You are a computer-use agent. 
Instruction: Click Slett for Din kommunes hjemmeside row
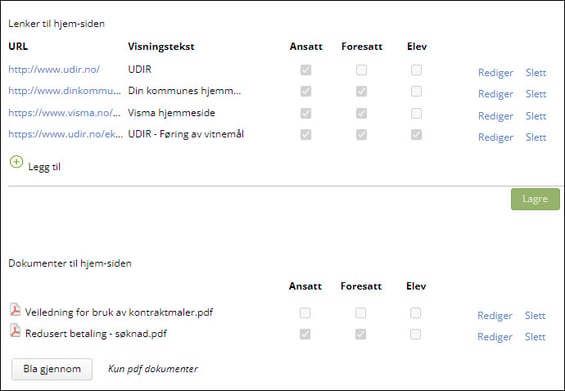pos(536,94)
